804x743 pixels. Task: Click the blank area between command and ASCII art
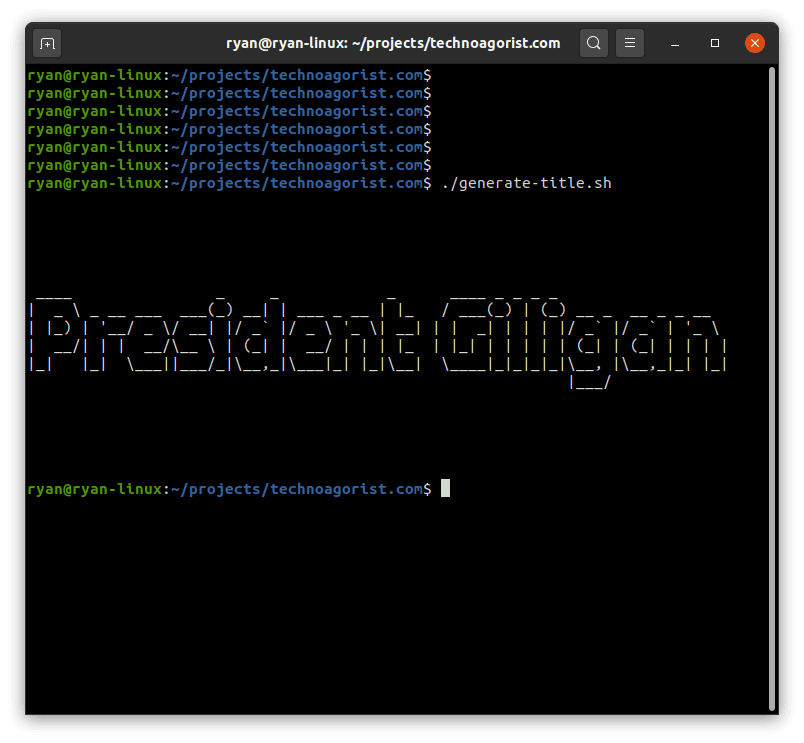(x=400, y=240)
